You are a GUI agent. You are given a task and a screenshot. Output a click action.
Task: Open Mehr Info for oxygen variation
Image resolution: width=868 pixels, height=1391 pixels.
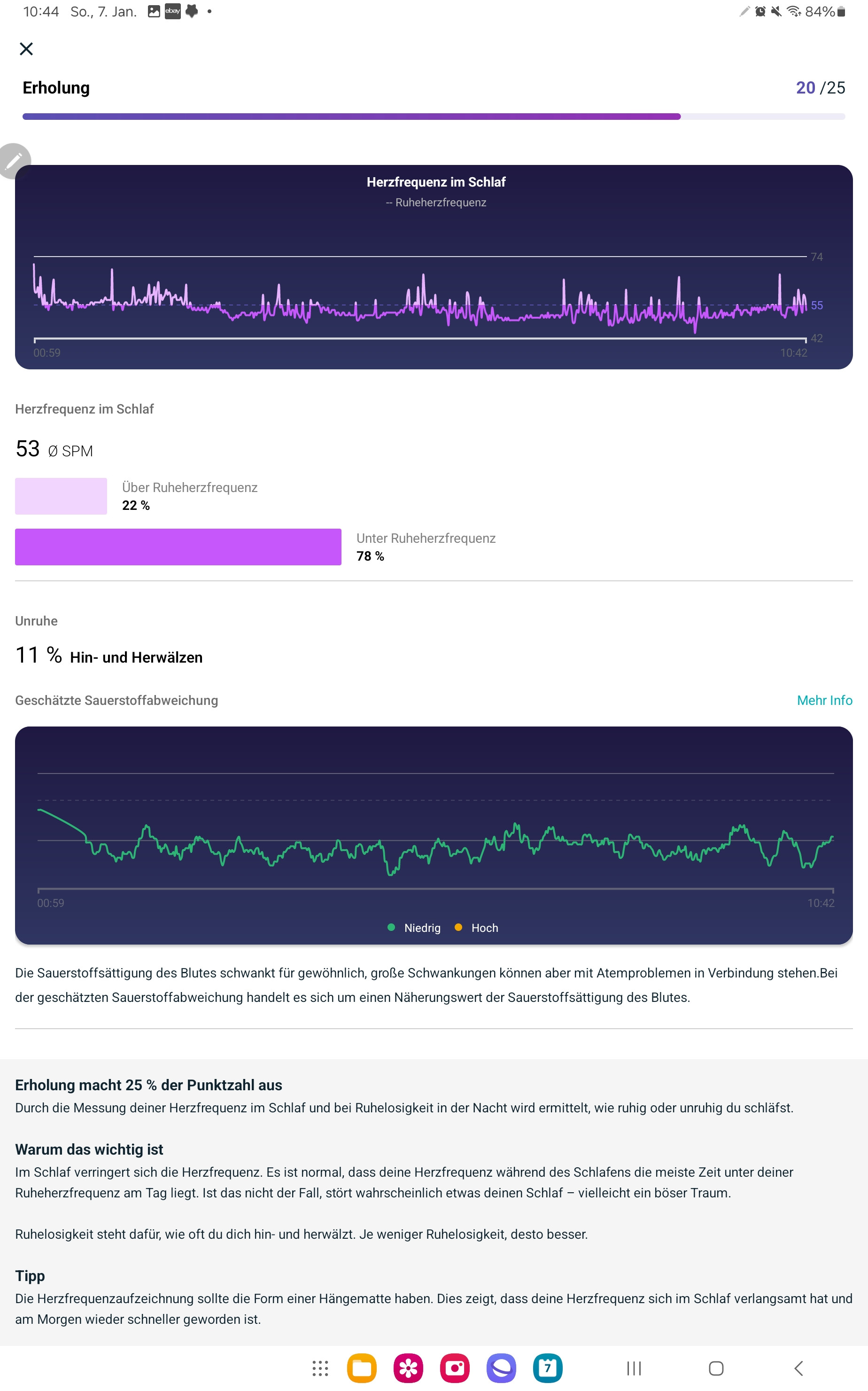pos(824,700)
